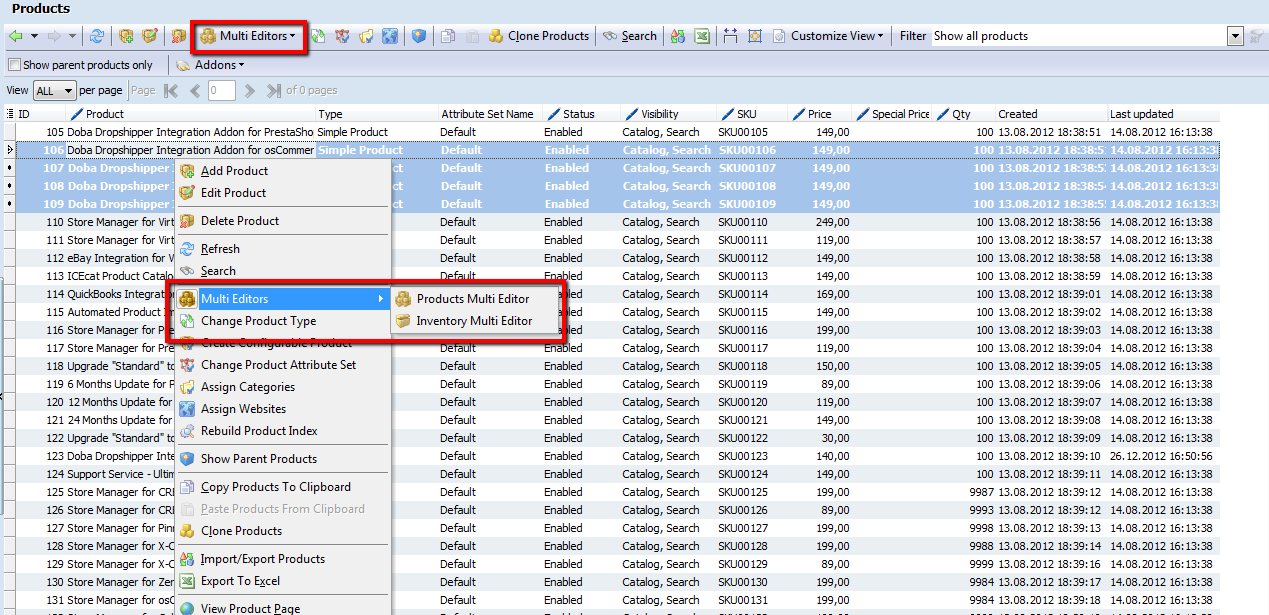Click the Copy Products to Clipboard toolbar icon

pos(447,36)
